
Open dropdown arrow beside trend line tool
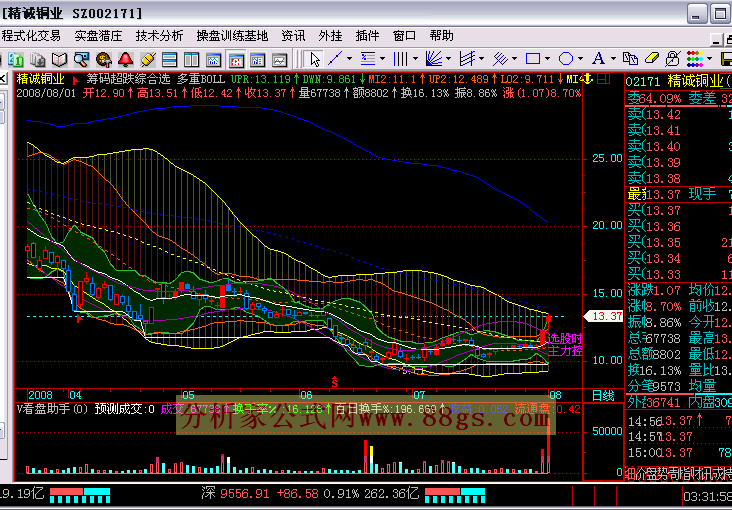pos(349,59)
